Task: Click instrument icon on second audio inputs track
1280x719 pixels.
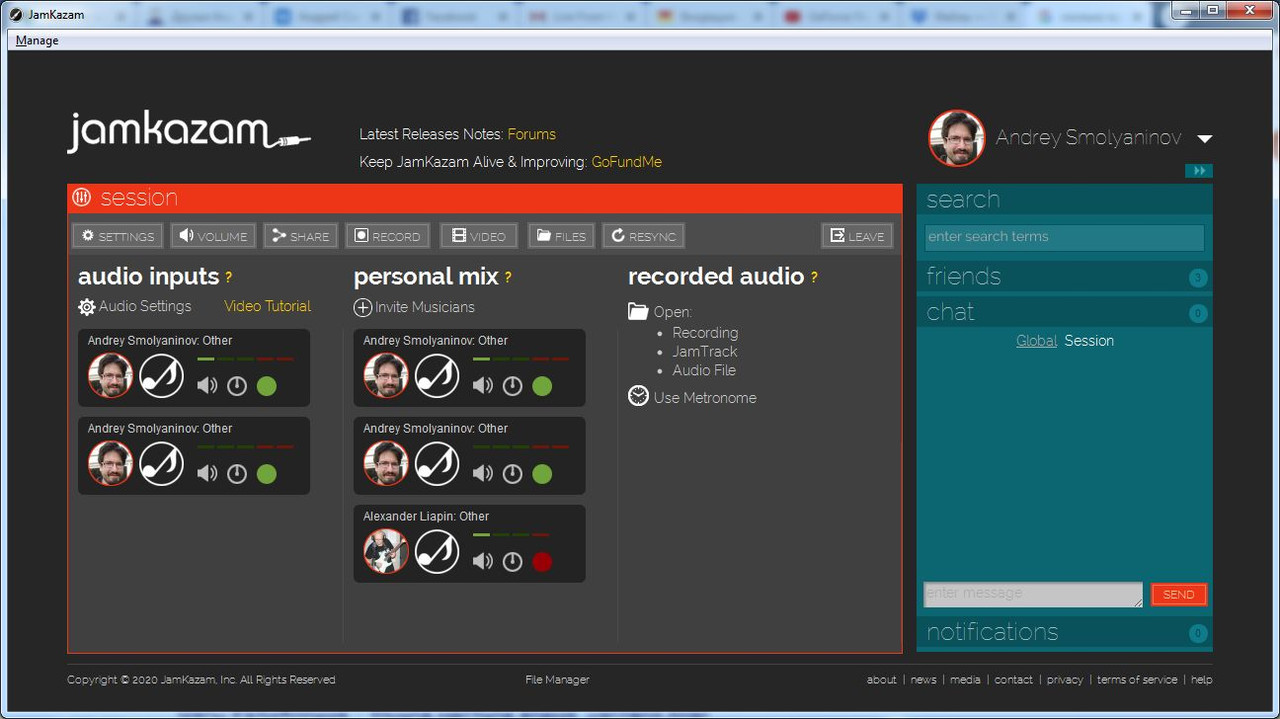Action: tap(161, 464)
